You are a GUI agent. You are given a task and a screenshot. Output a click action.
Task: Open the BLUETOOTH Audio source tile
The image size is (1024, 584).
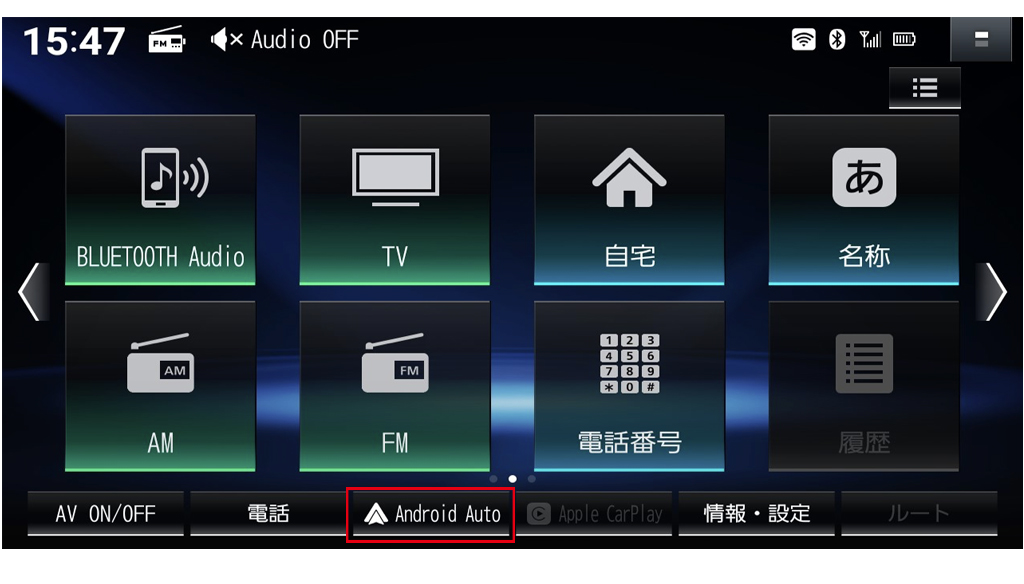point(160,200)
